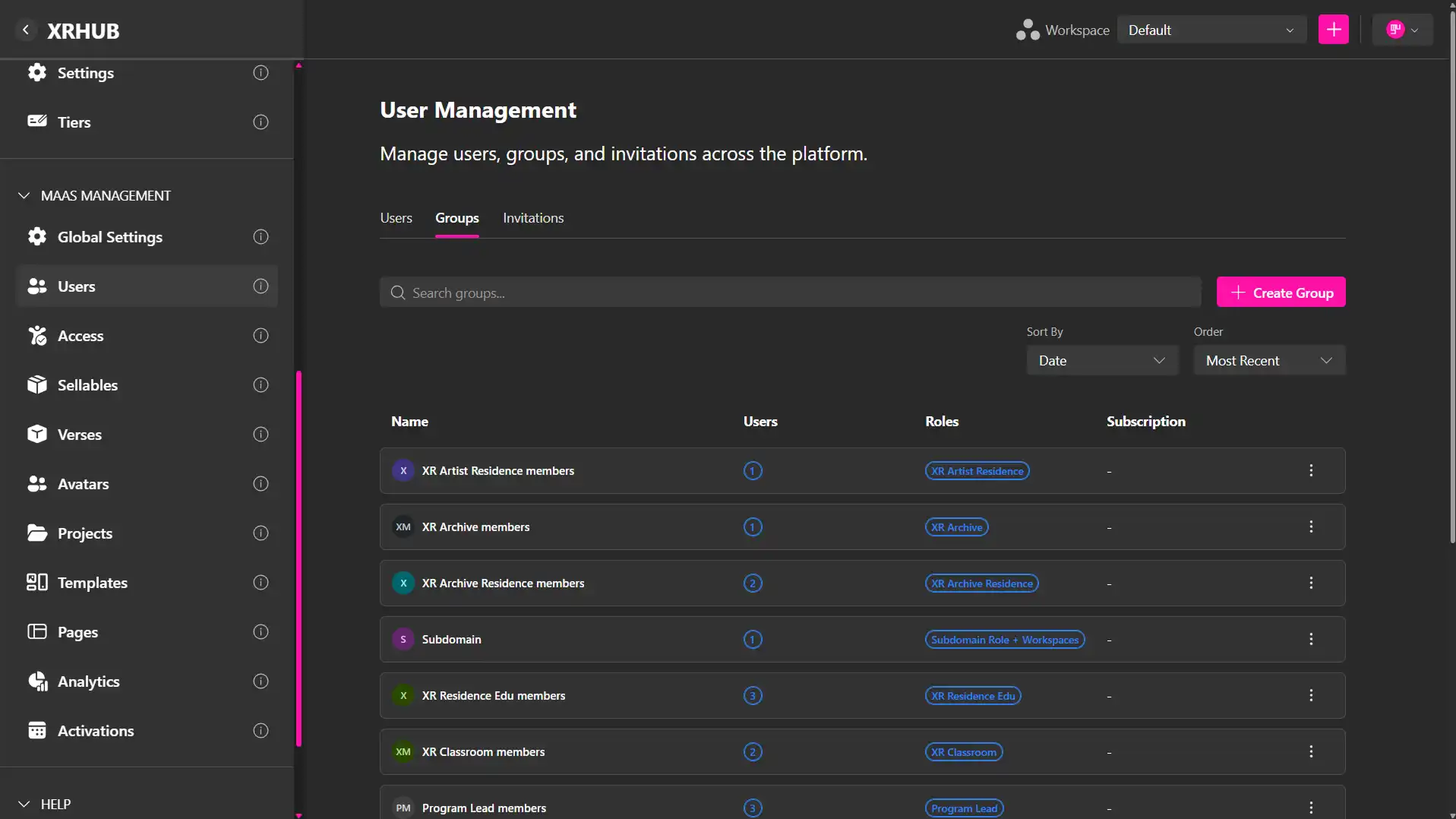Open the Order Most Recent dropdown
This screenshot has height=819, width=1456.
pyautogui.click(x=1269, y=360)
